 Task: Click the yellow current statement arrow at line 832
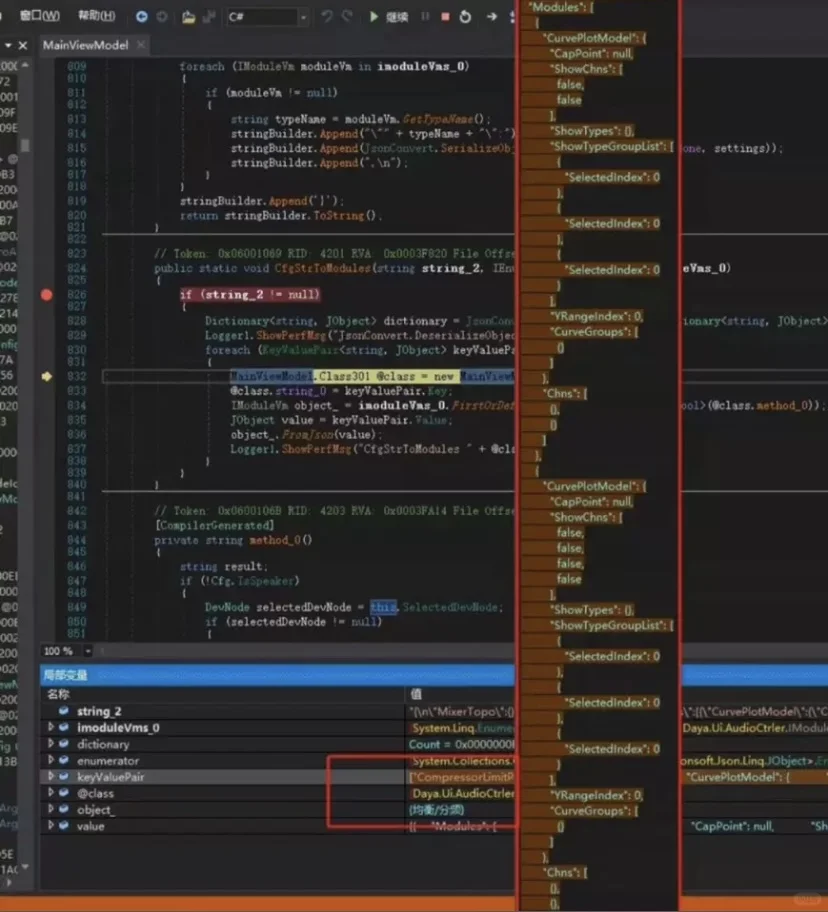47,376
